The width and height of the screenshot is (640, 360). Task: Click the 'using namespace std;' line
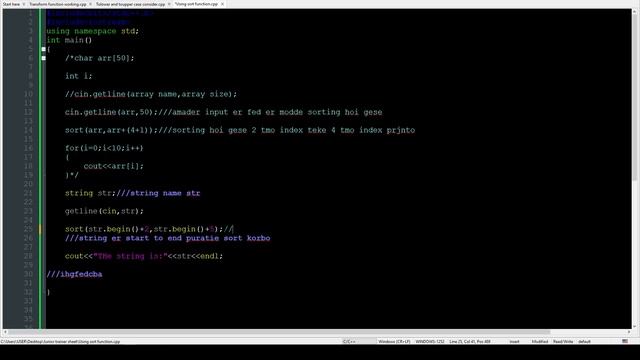[93, 31]
